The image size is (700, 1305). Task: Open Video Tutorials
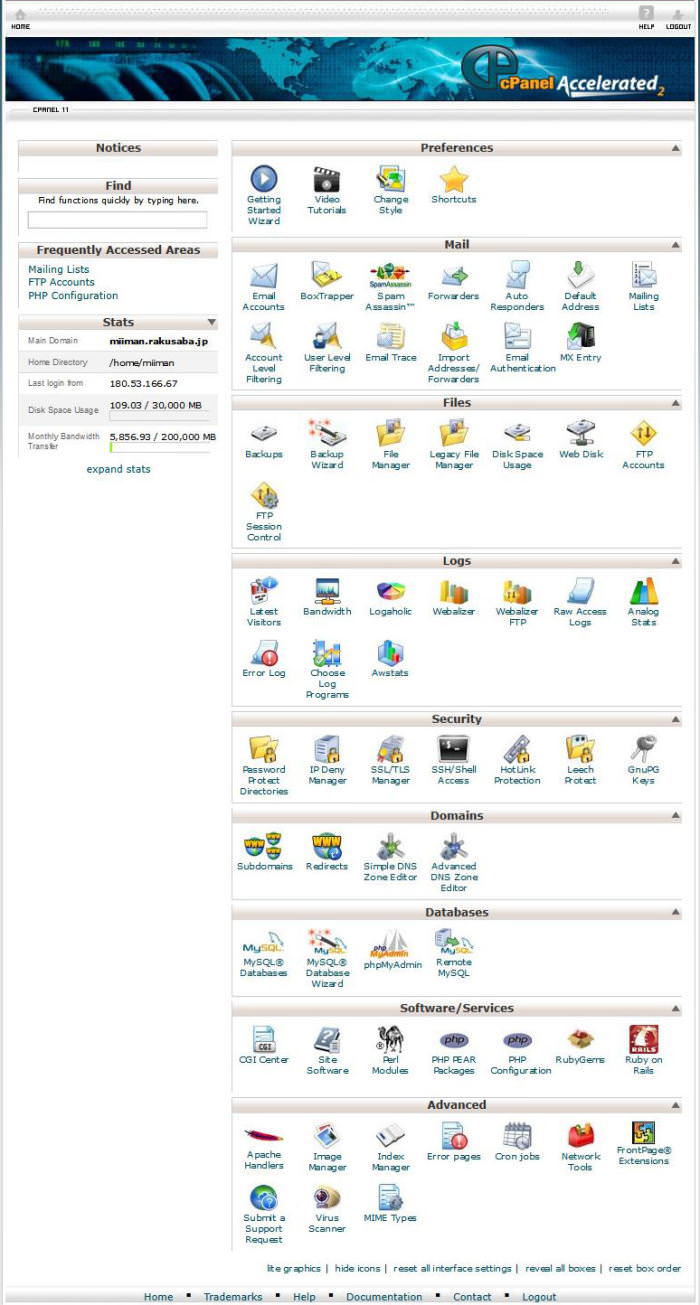(327, 179)
